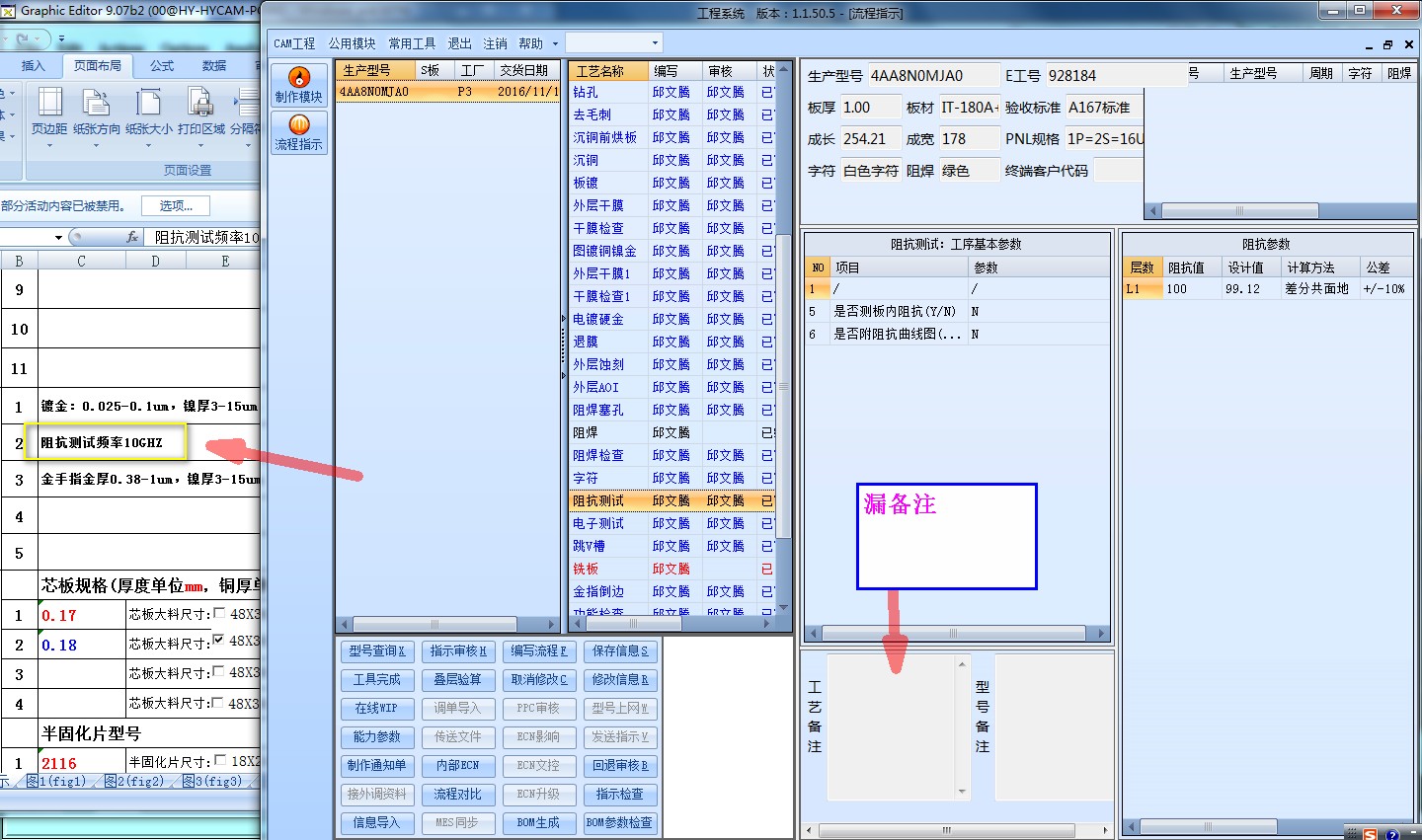Switch to the 公式 ribbon tab in Excel
The height and width of the screenshot is (840, 1422).
pos(162,66)
